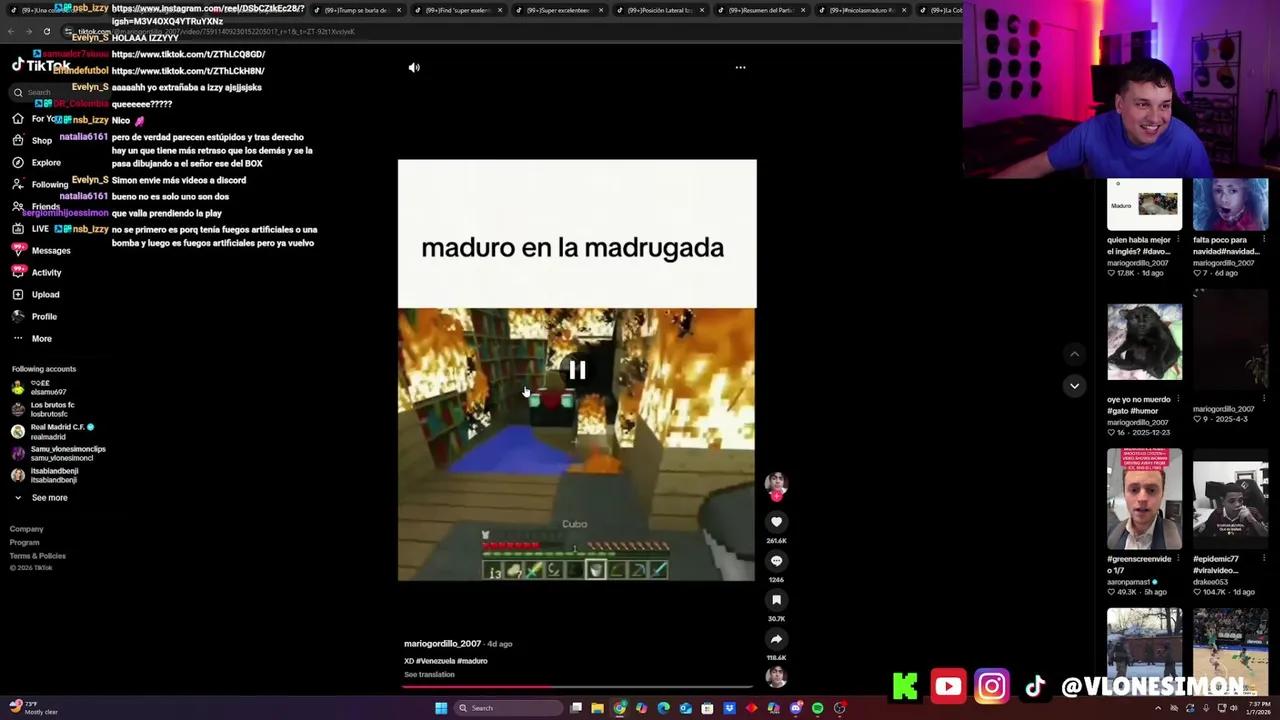Open the #greenscreenvideo video thumbnail
This screenshot has height=720, width=1280.
tap(1144, 498)
